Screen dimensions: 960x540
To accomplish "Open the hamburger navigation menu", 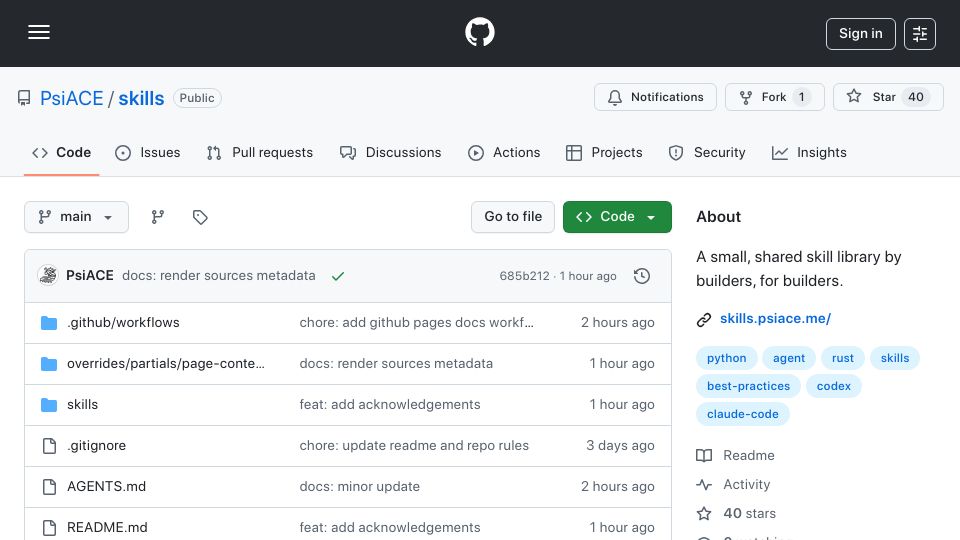I will point(39,32).
